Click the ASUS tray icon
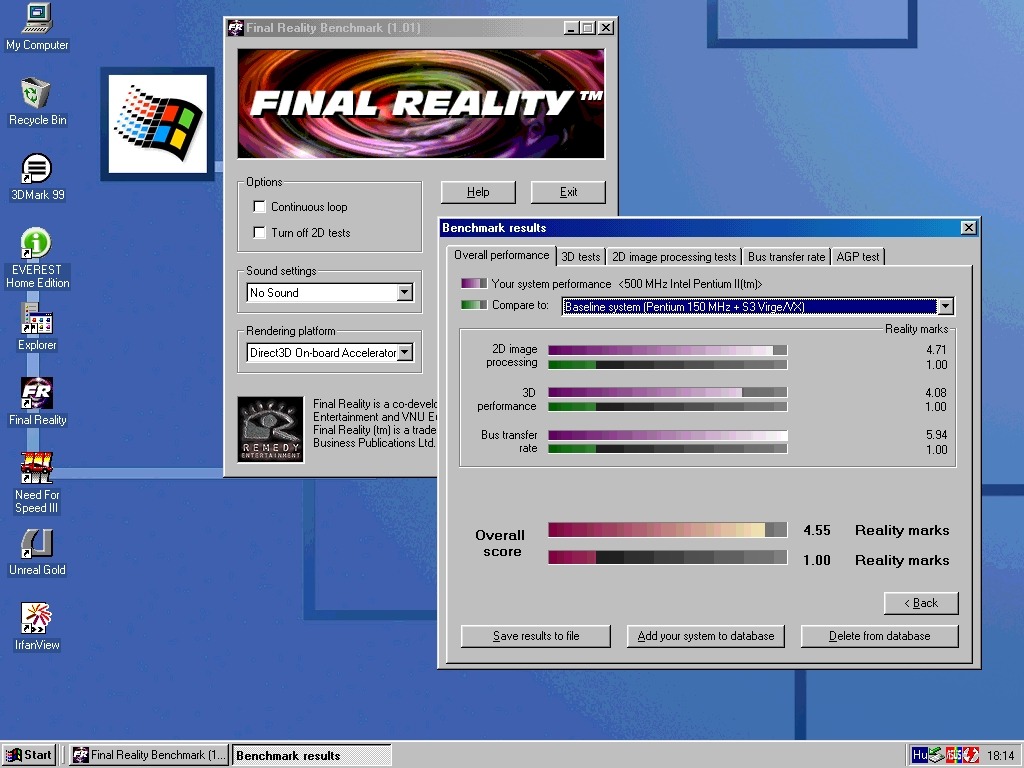The width and height of the screenshot is (1024, 768). pyautogui.click(x=953, y=755)
